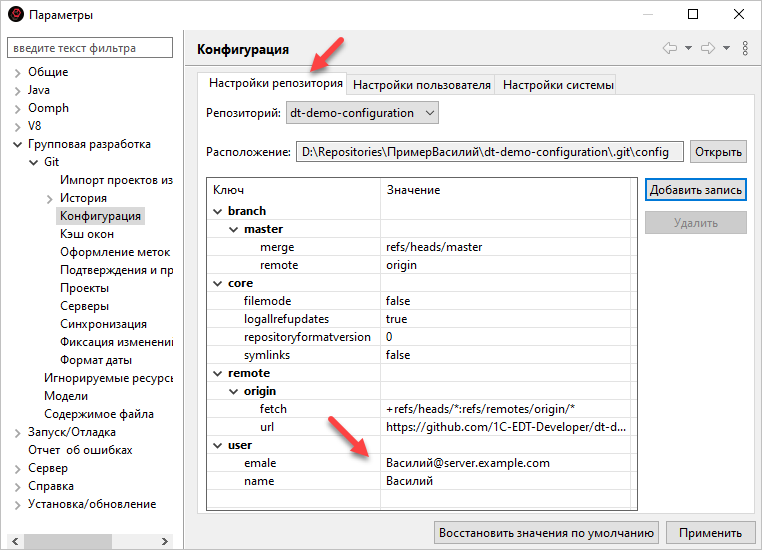Click the back navigation arrow icon
The width and height of the screenshot is (762, 550).
[x=670, y=48]
